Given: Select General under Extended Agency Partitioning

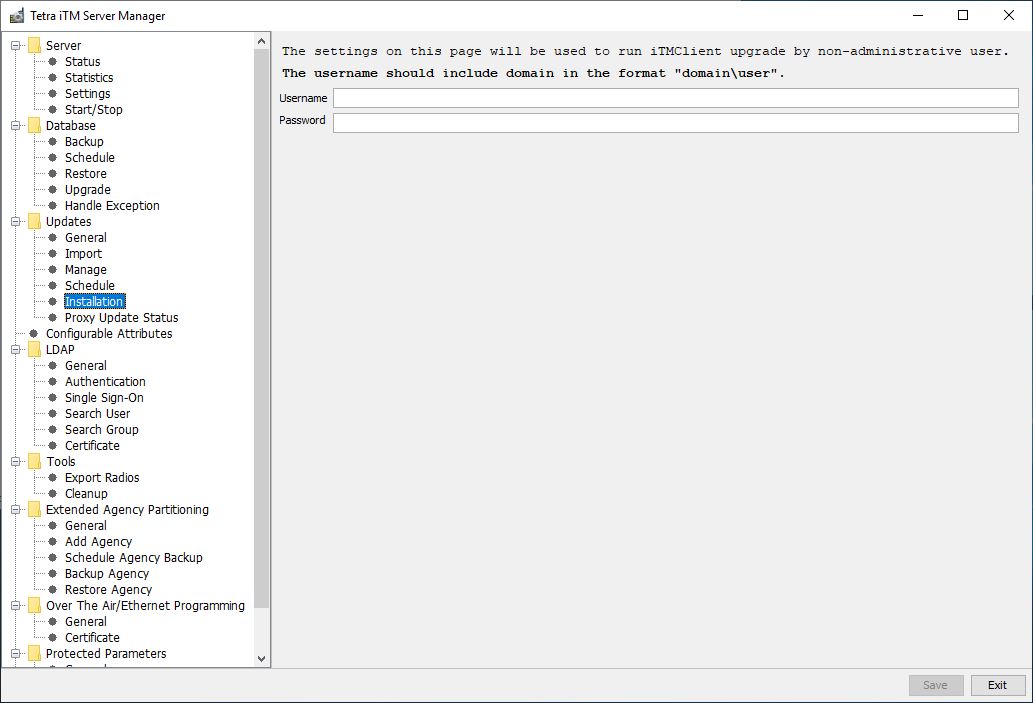Looking at the screenshot, I should pyautogui.click(x=86, y=525).
